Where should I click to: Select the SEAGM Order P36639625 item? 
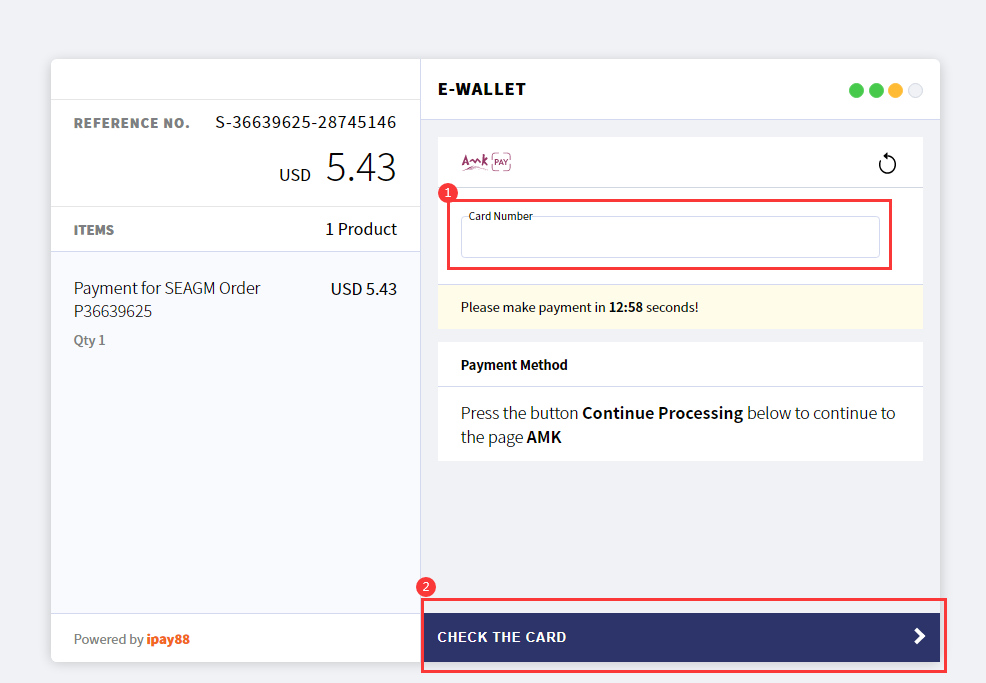pos(167,299)
